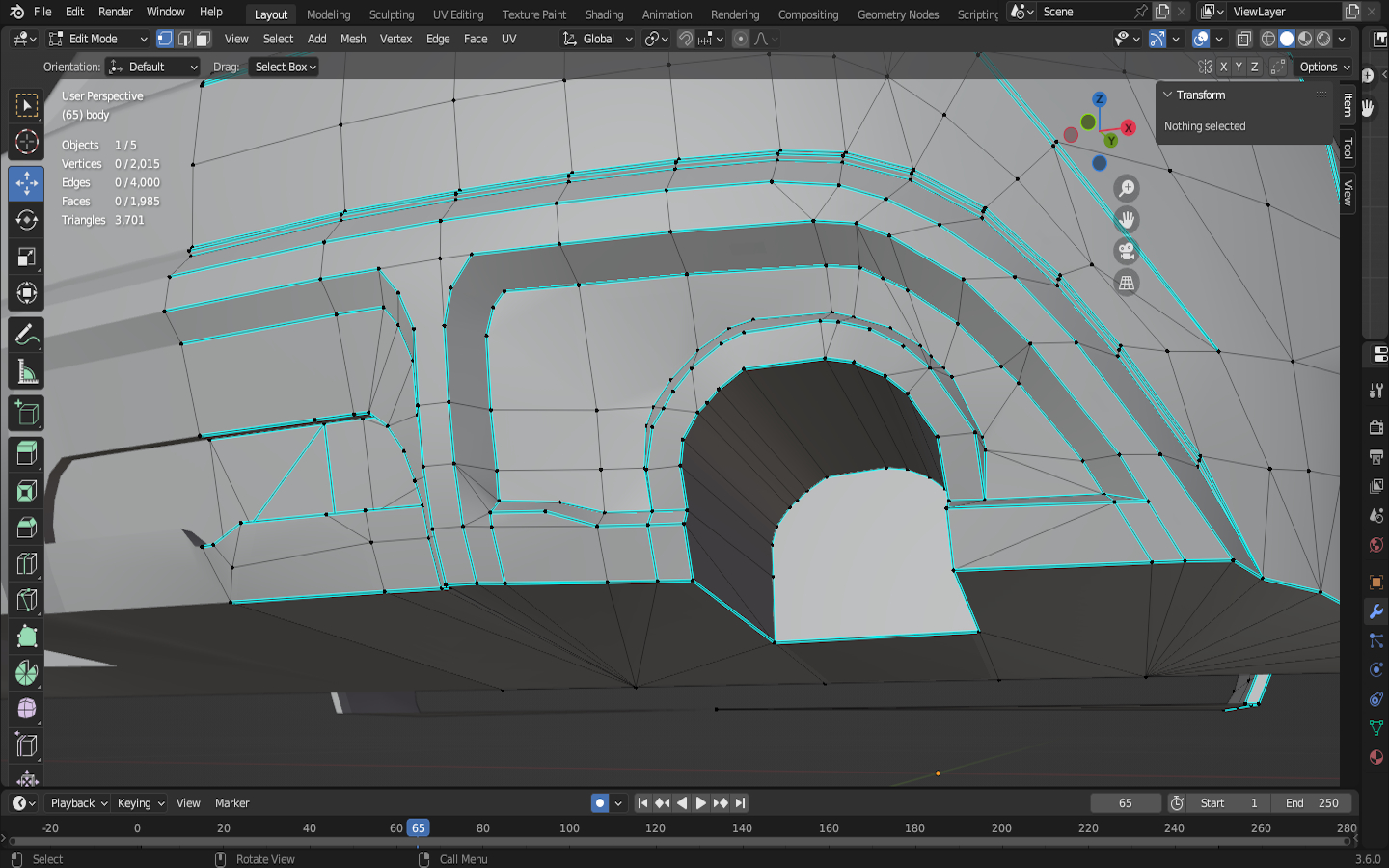Switch to face select mode

204,39
